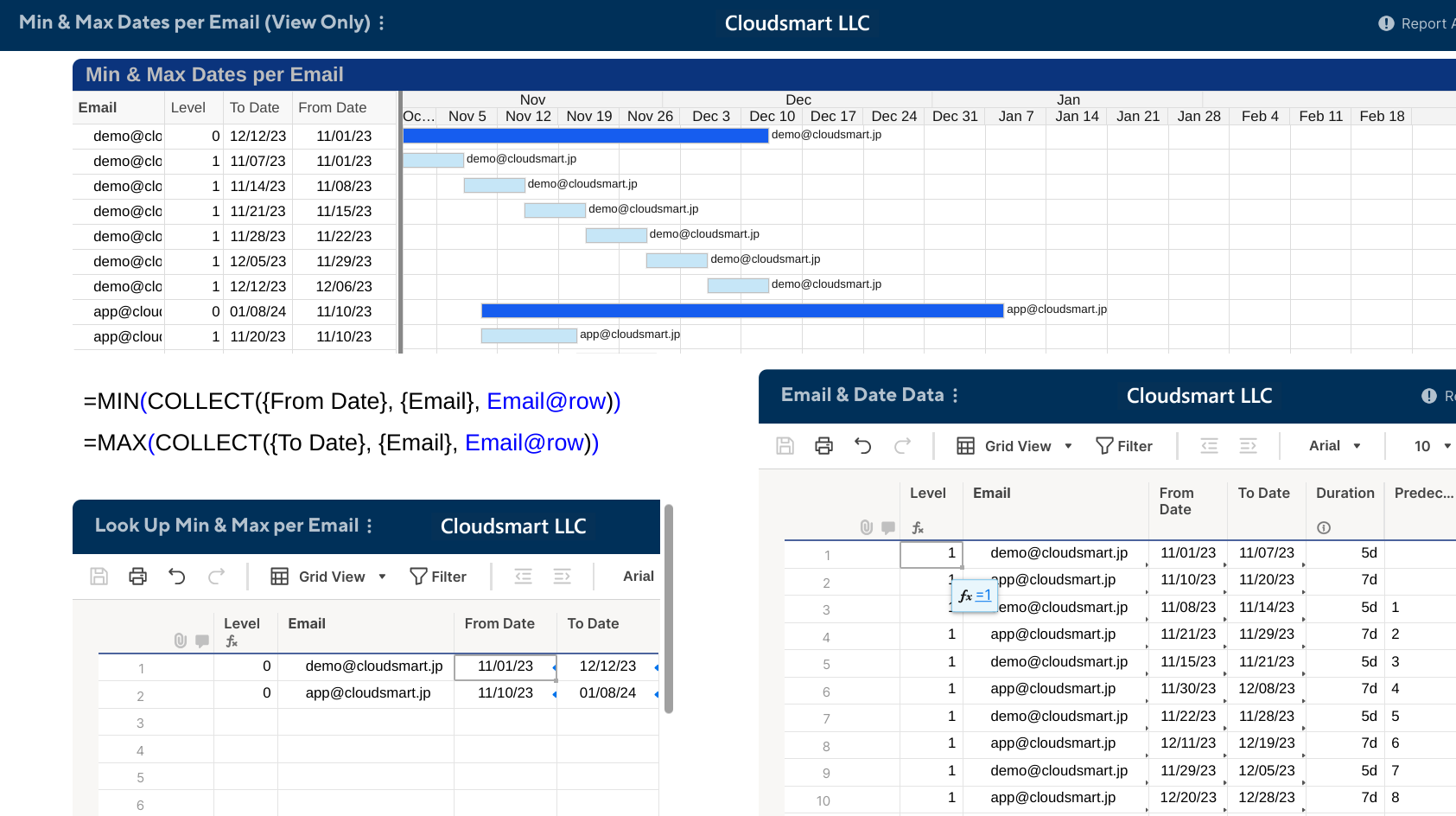Click Look Up Min & Max per Email sheet title

click(226, 526)
